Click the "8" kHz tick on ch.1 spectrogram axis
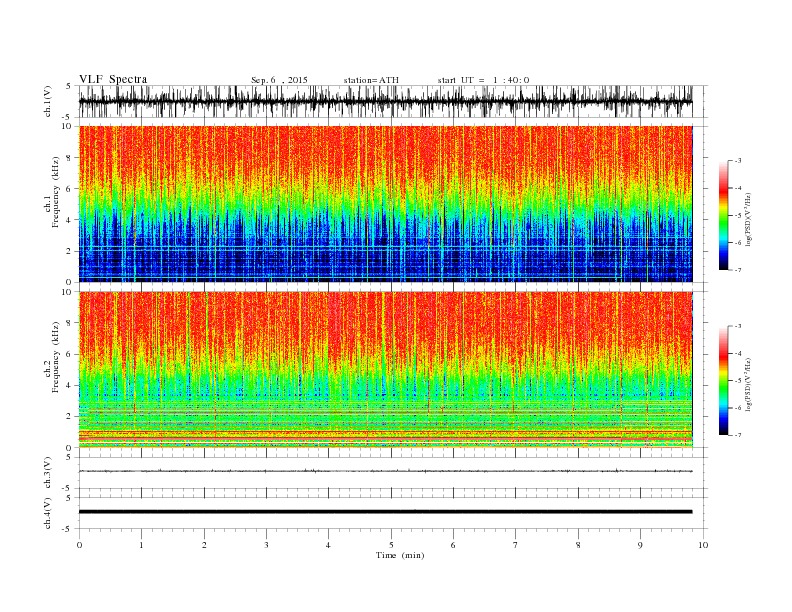792x612 pixels. tap(70, 158)
